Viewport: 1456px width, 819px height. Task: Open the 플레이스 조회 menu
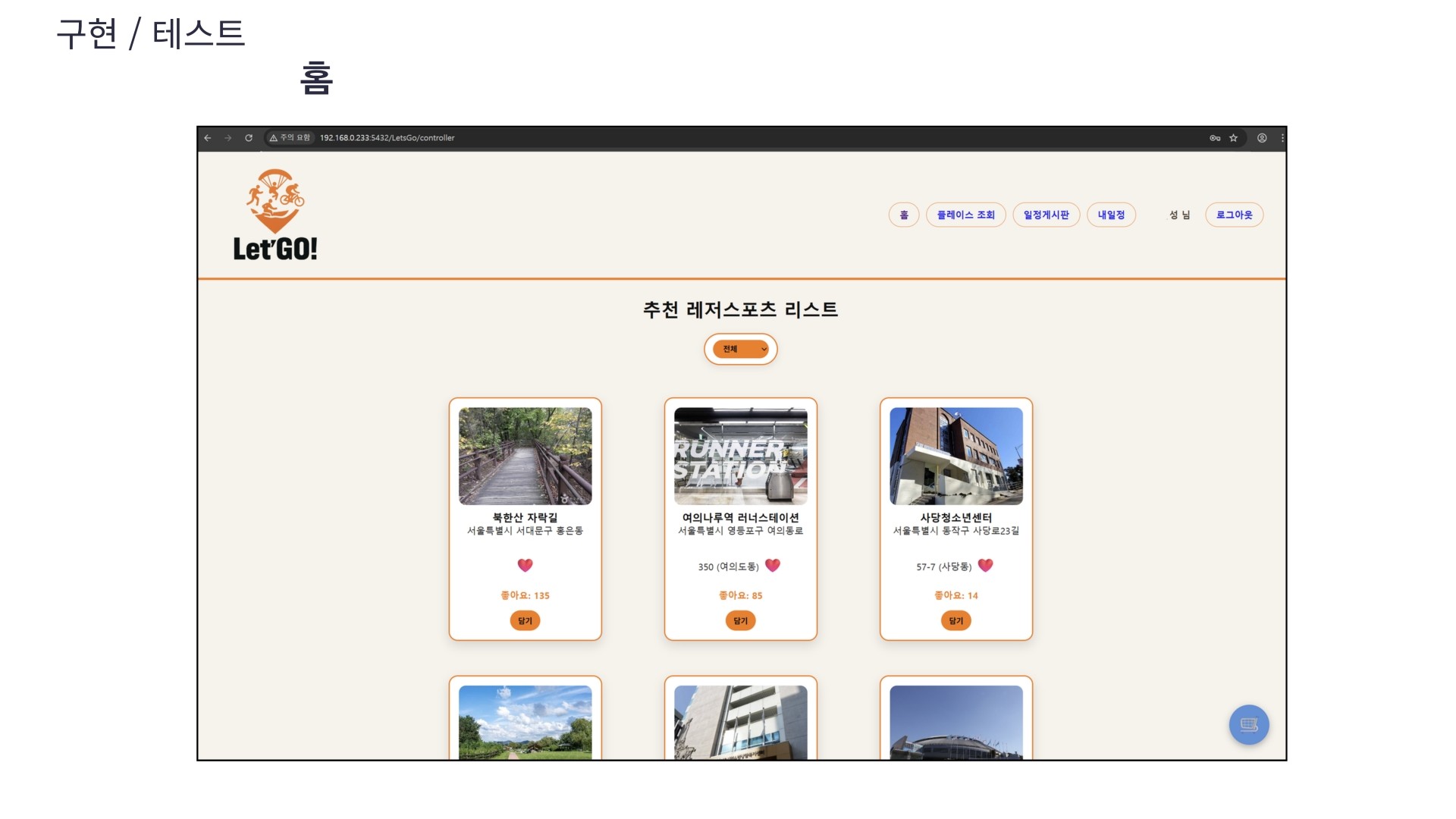coord(966,215)
